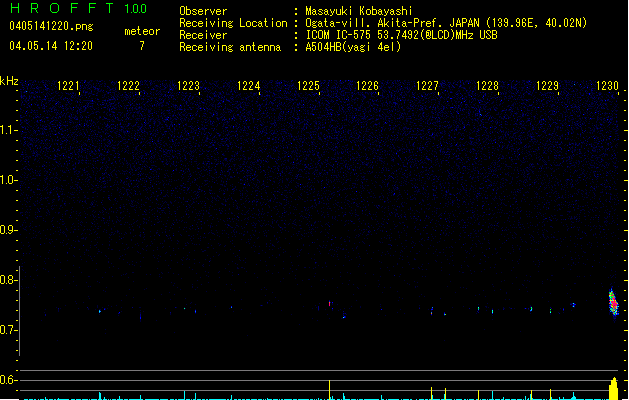Click the 0.7 frequency axis label
The width and height of the screenshot is (629, 400).
(x=8, y=330)
